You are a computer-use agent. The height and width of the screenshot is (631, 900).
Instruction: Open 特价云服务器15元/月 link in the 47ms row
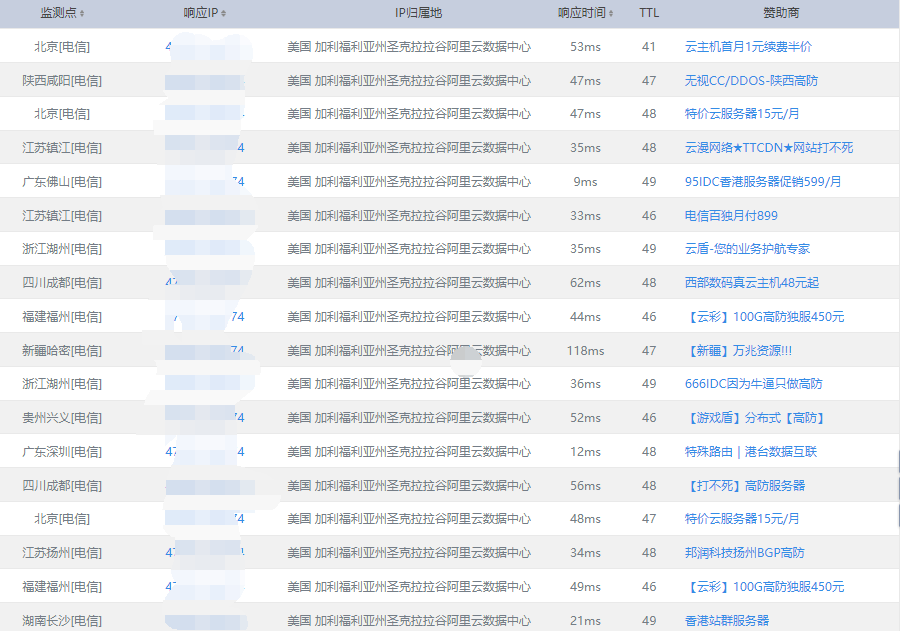coord(742,114)
